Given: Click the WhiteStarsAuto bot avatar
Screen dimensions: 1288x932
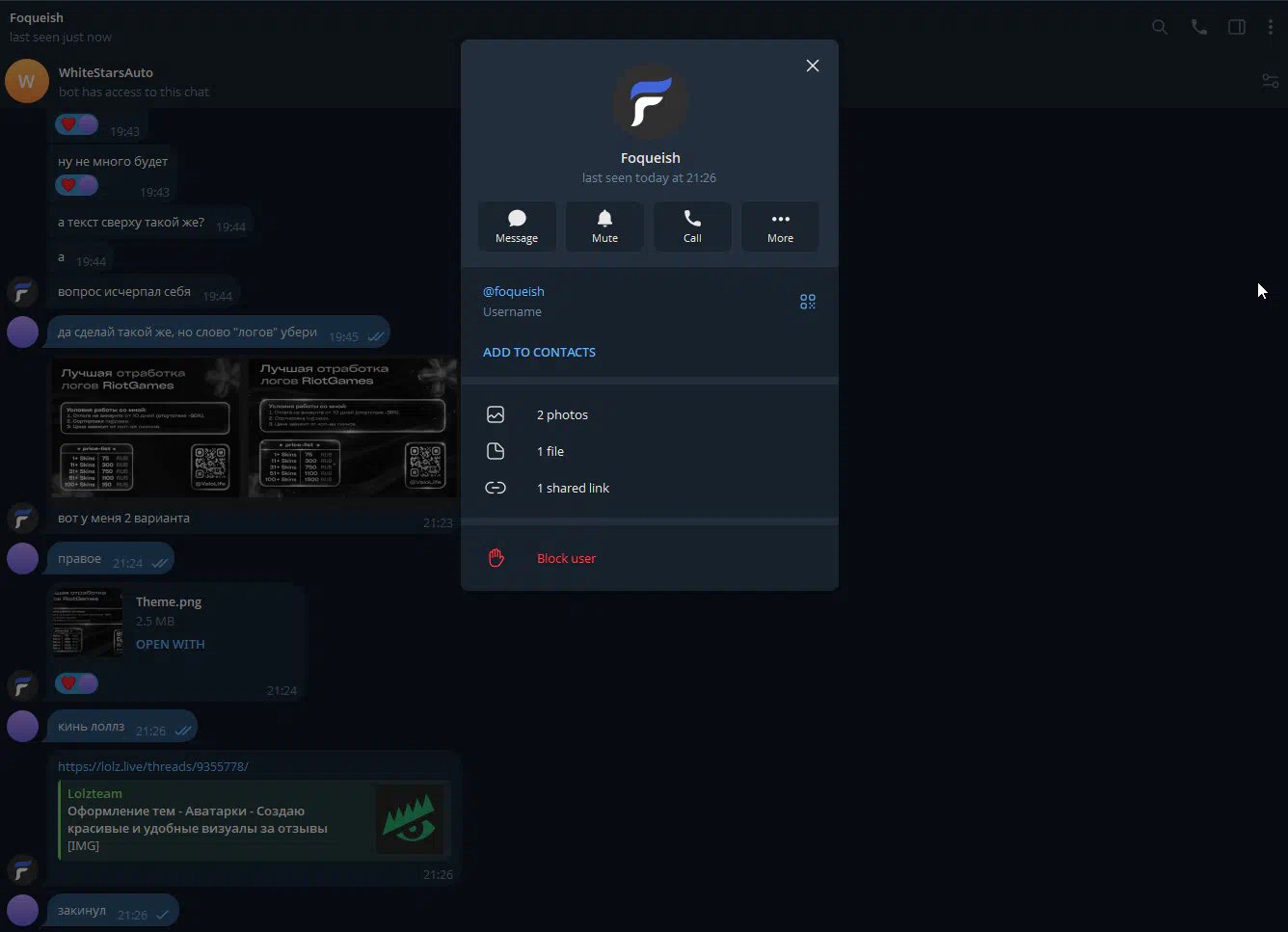Looking at the screenshot, I should point(27,81).
